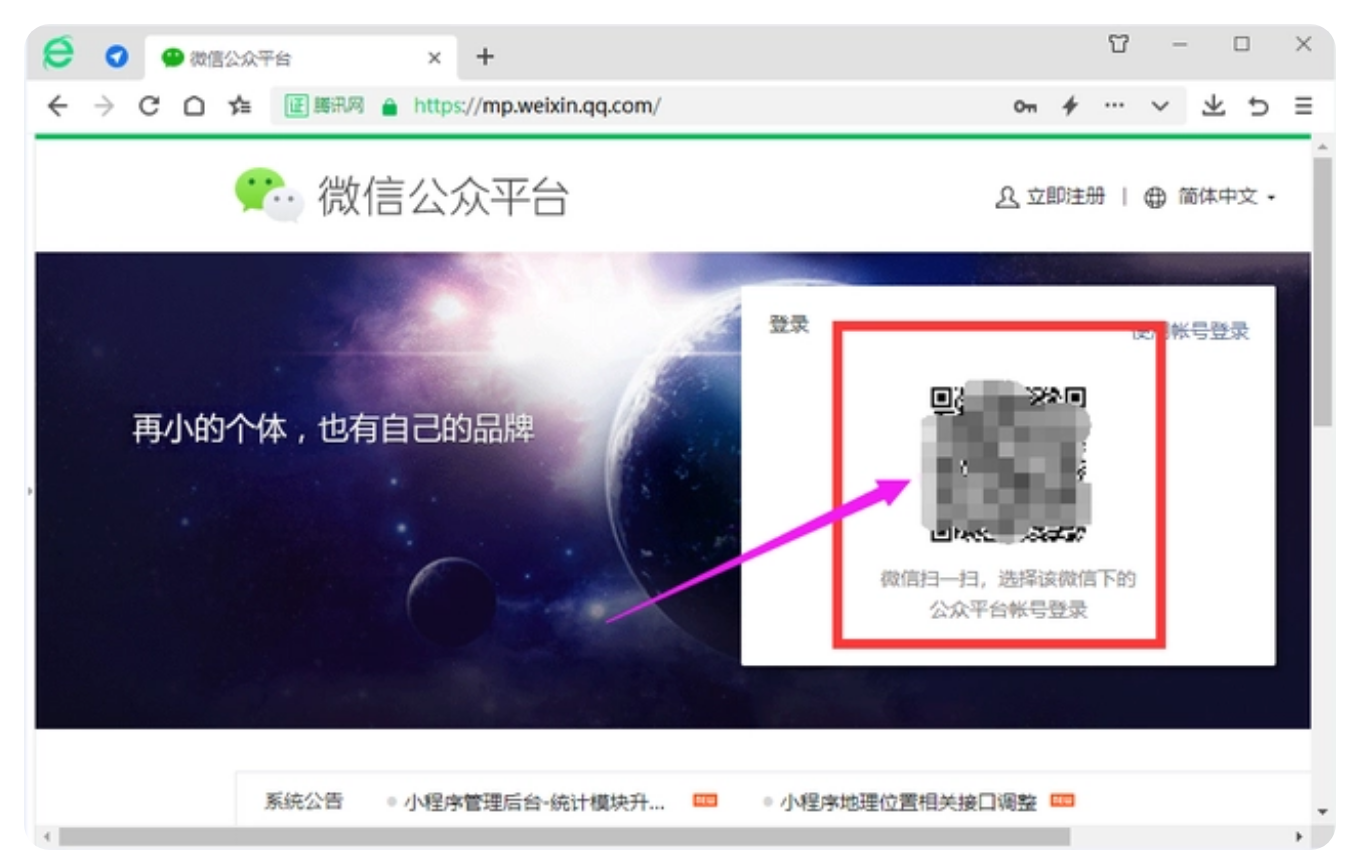This screenshot has width=1358, height=863.
Task: Click the 腾讯网 site certificate badge
Action: point(325,105)
